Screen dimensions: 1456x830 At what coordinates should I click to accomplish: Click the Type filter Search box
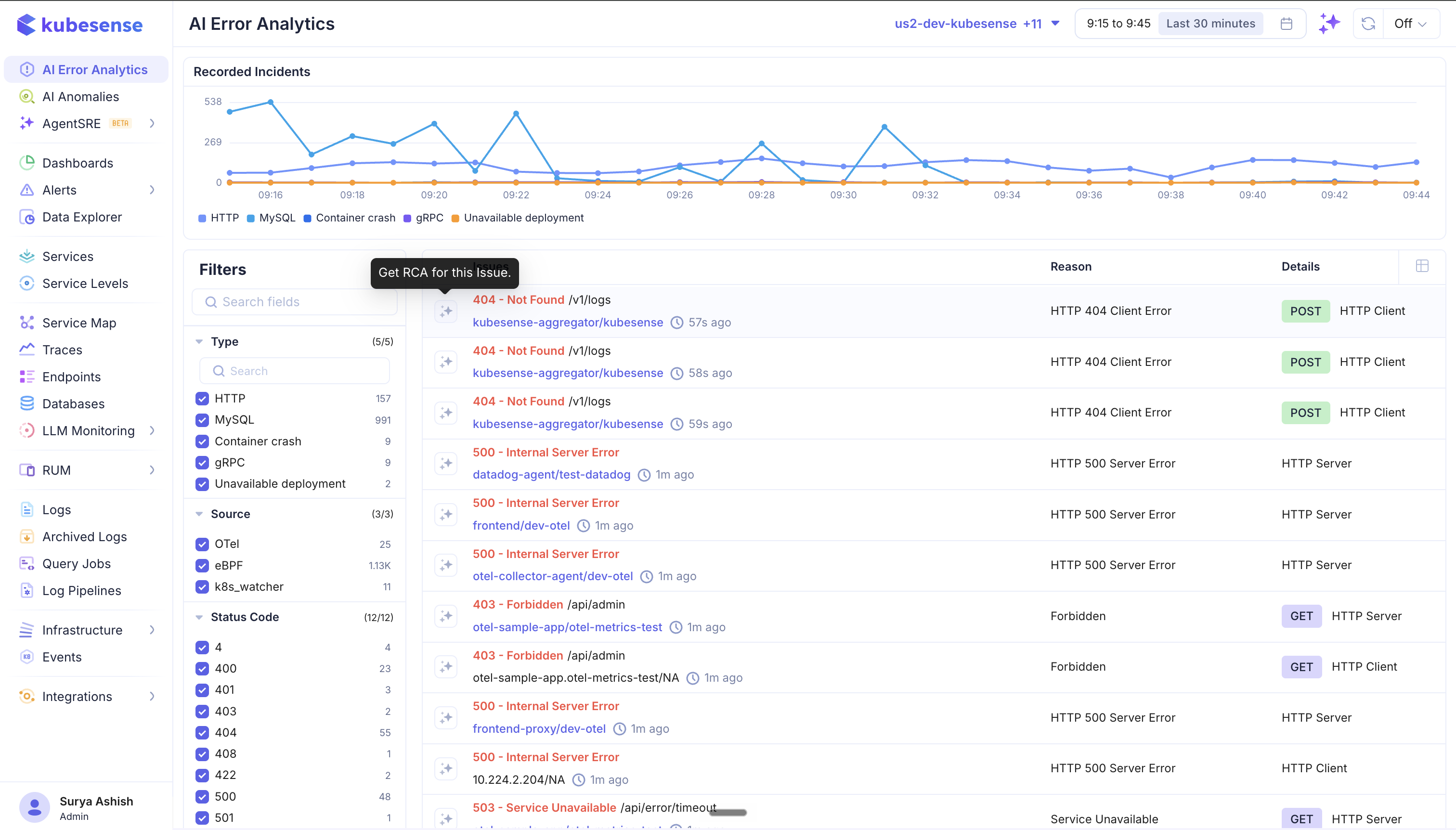(x=295, y=371)
